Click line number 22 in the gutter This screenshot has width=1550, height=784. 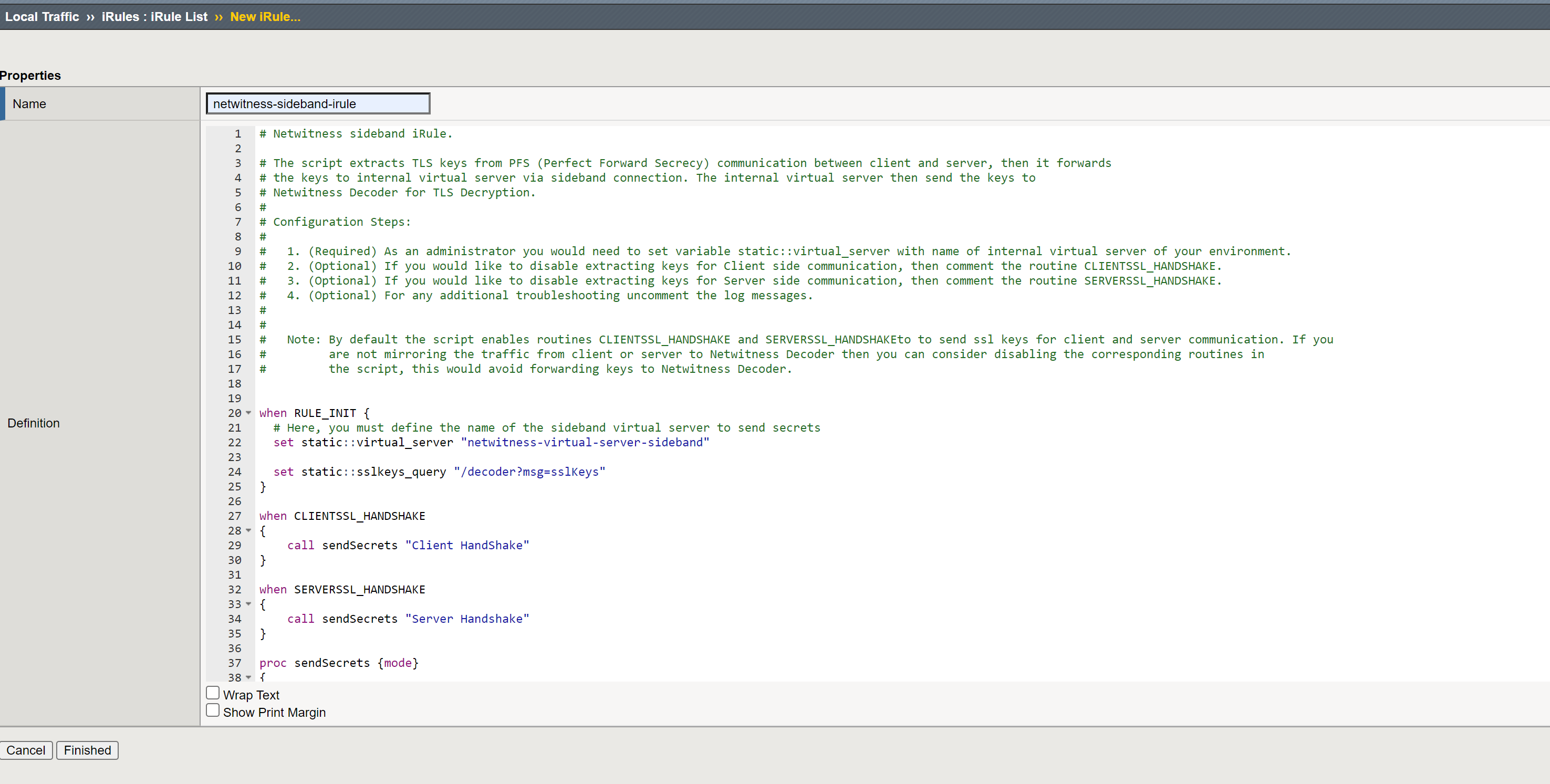tap(234, 442)
